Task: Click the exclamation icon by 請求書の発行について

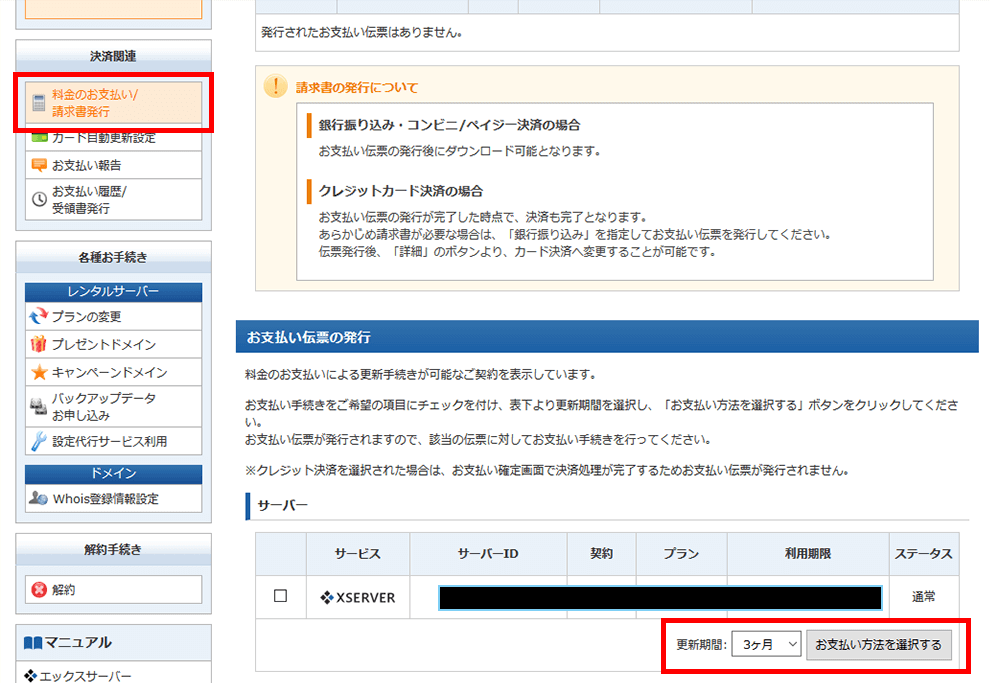Action: pyautogui.click(x=275, y=86)
